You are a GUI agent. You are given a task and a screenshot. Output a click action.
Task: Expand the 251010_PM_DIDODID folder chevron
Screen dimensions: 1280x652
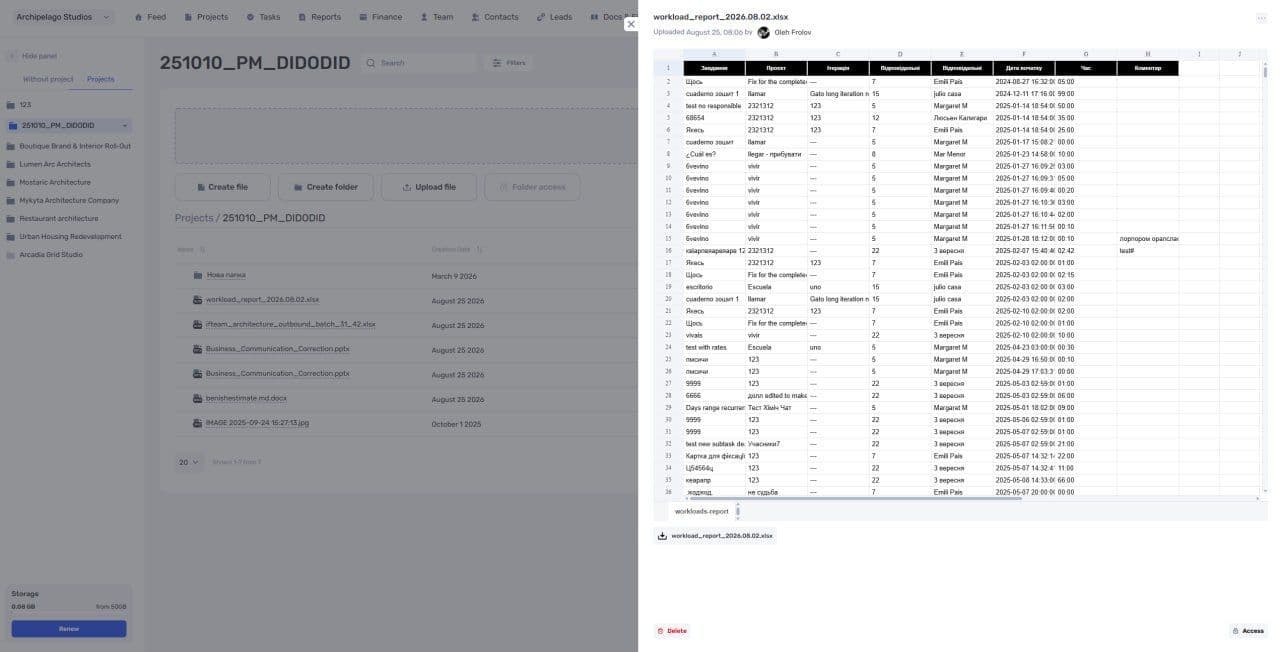click(125, 126)
